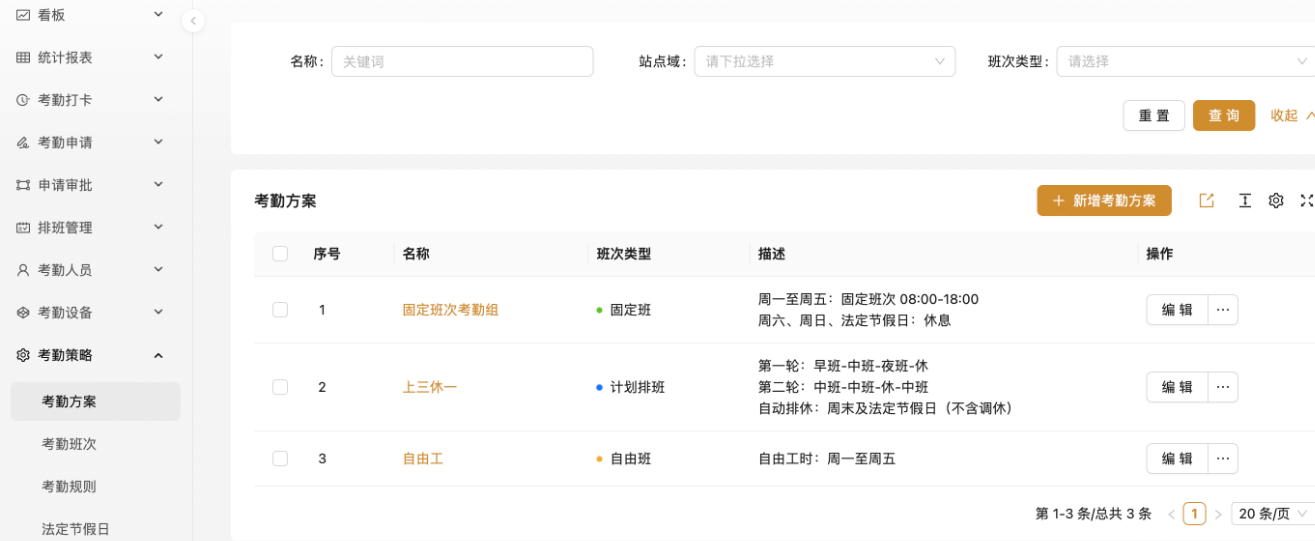This screenshot has width=1315, height=541.
Task: Change page size via 20 条/页 dropdown
Action: point(1272,514)
